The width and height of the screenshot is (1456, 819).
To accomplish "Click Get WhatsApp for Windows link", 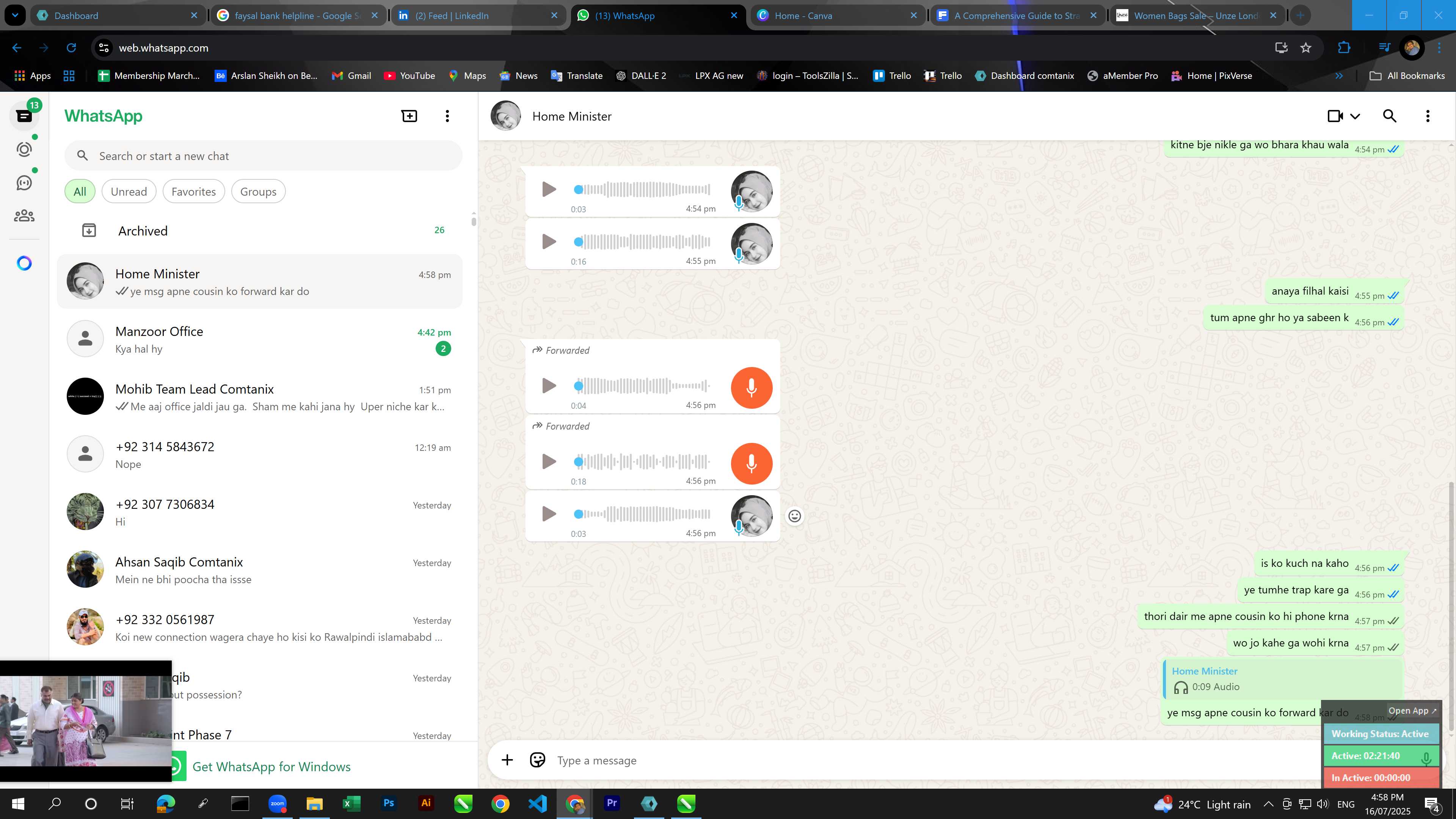I will (271, 767).
